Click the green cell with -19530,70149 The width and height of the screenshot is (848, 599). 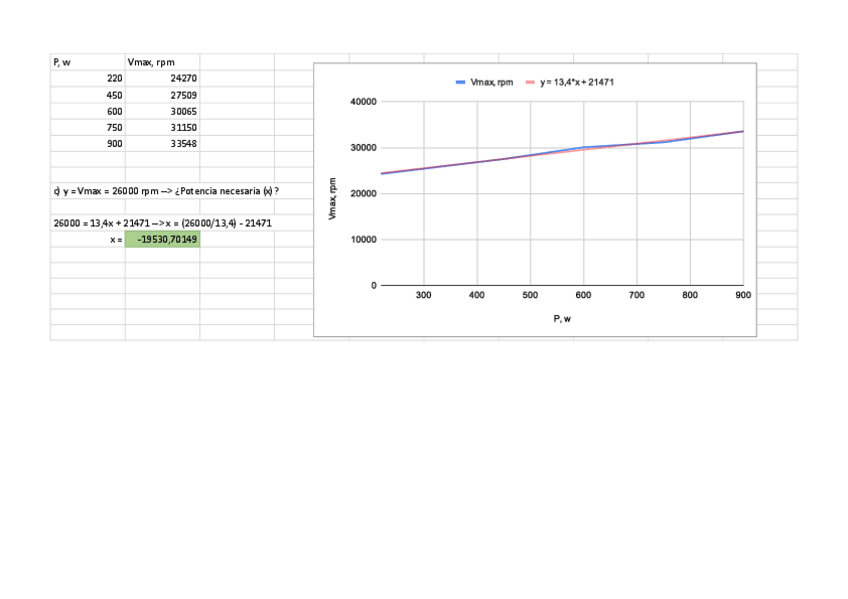tap(162, 239)
